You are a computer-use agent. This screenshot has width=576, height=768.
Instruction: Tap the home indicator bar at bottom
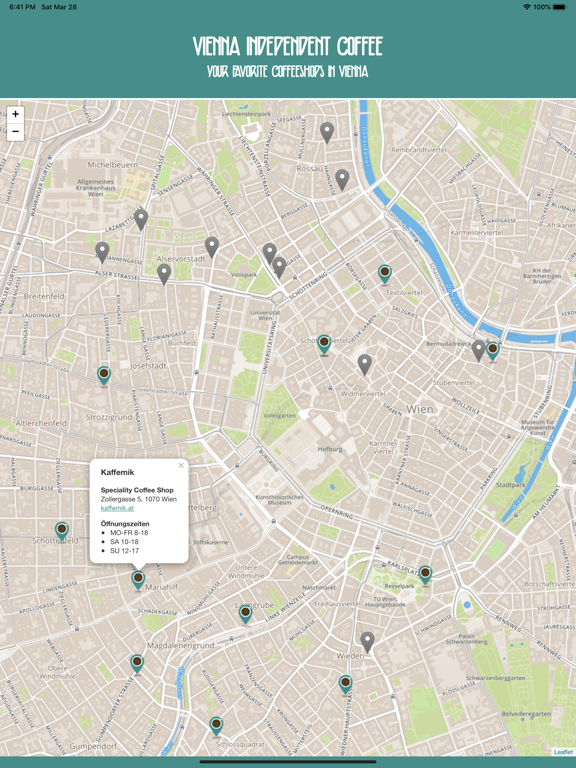(x=288, y=762)
